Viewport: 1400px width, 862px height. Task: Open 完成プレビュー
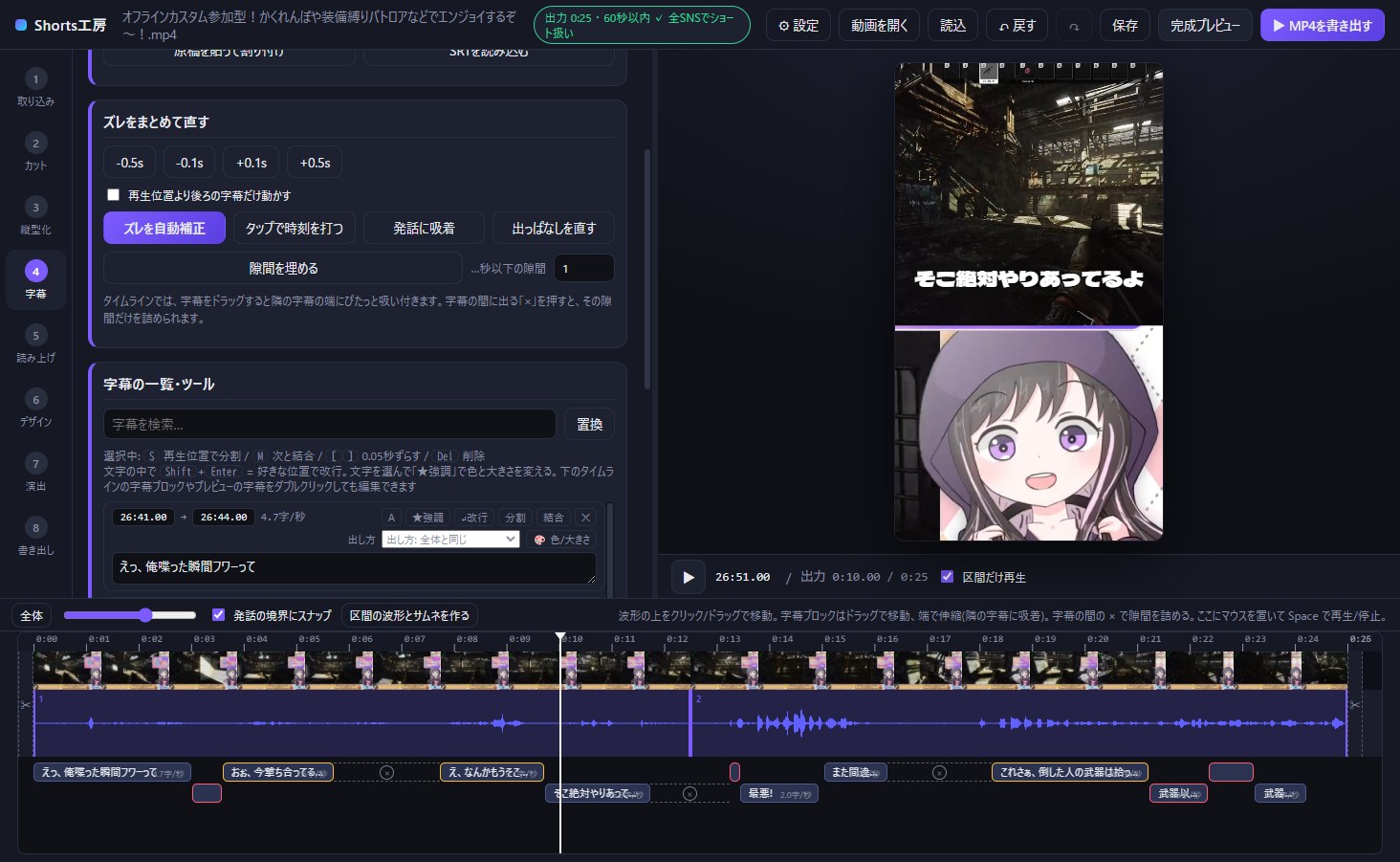pyautogui.click(x=1205, y=26)
